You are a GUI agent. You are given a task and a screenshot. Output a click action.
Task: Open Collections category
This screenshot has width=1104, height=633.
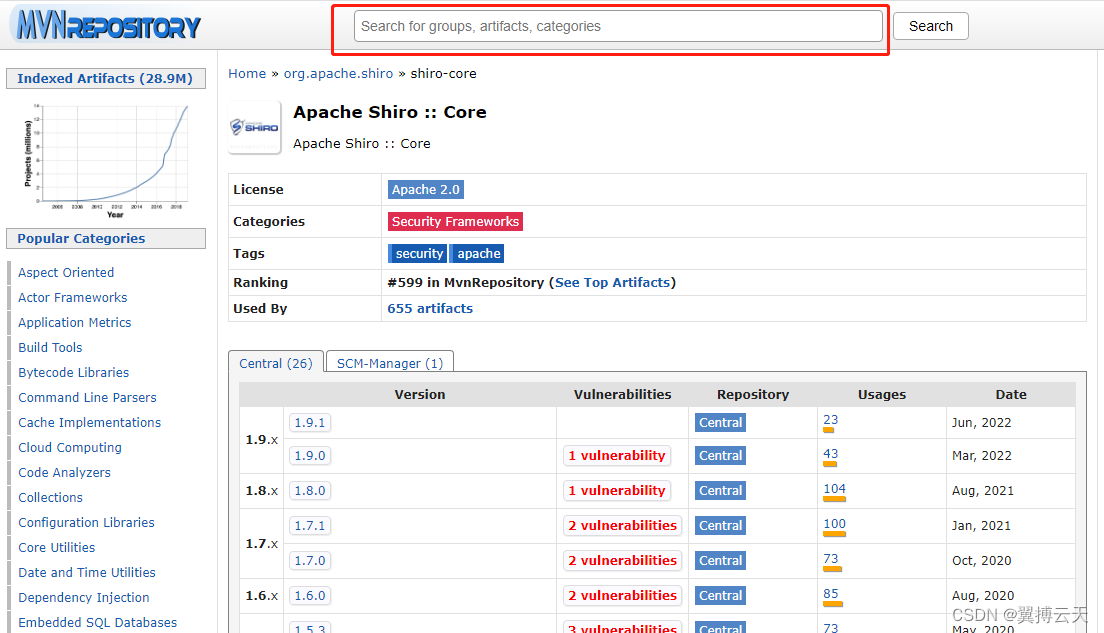50,497
